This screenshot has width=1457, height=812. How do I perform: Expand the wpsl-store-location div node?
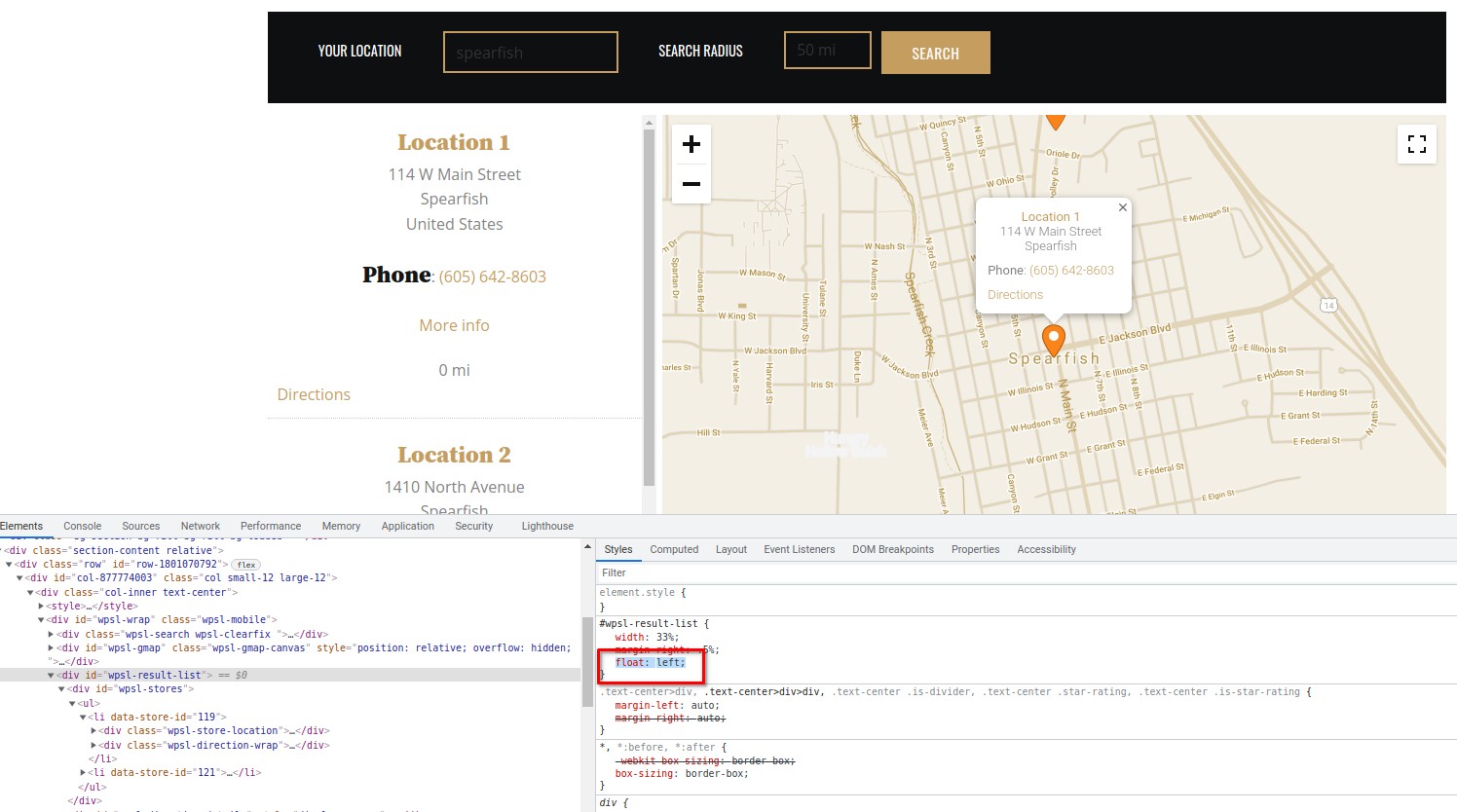click(94, 730)
